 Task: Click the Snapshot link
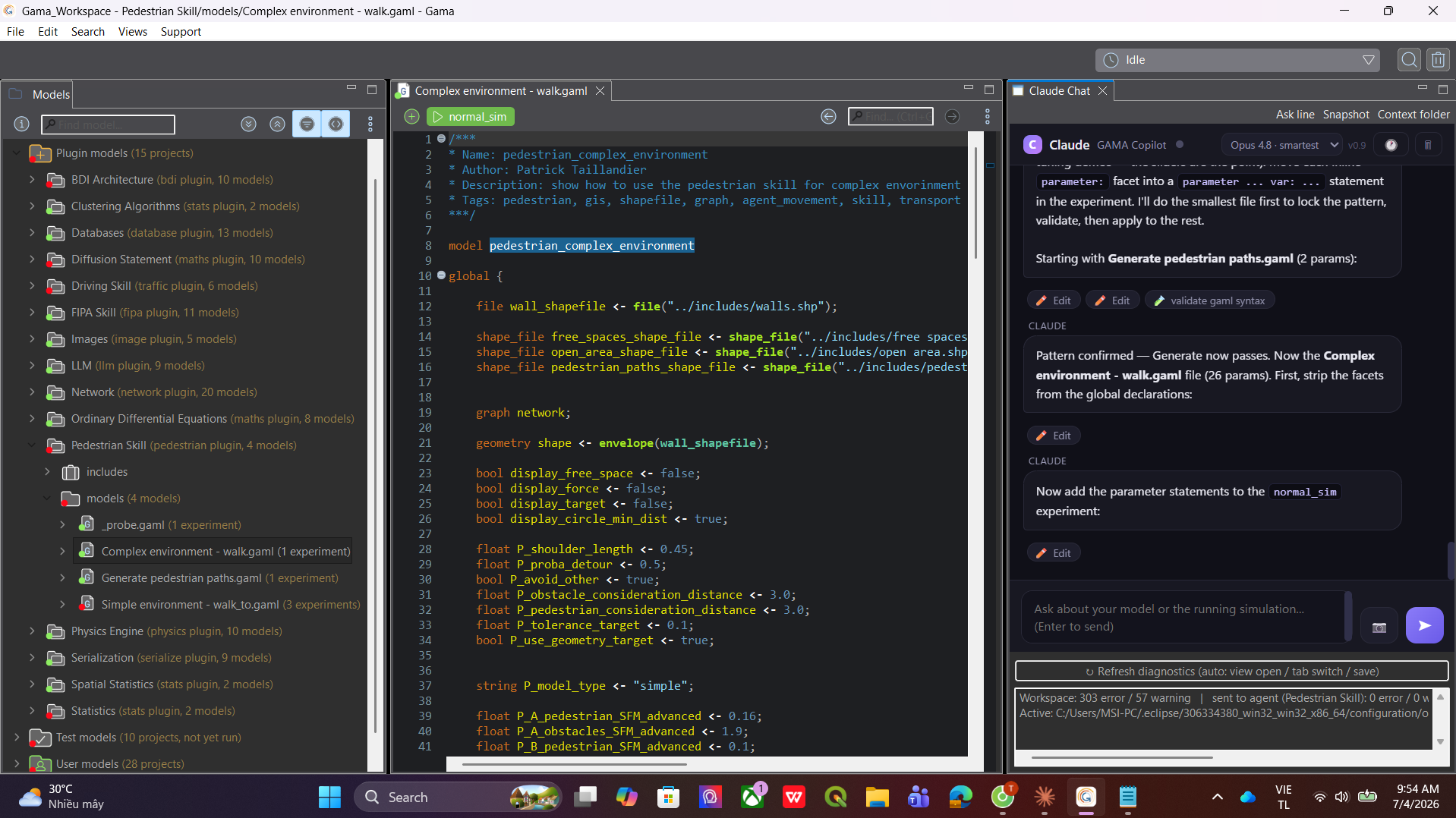(x=1346, y=115)
